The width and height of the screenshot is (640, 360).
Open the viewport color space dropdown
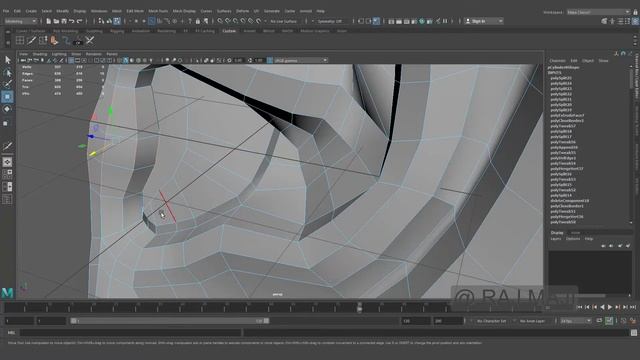(300, 60)
